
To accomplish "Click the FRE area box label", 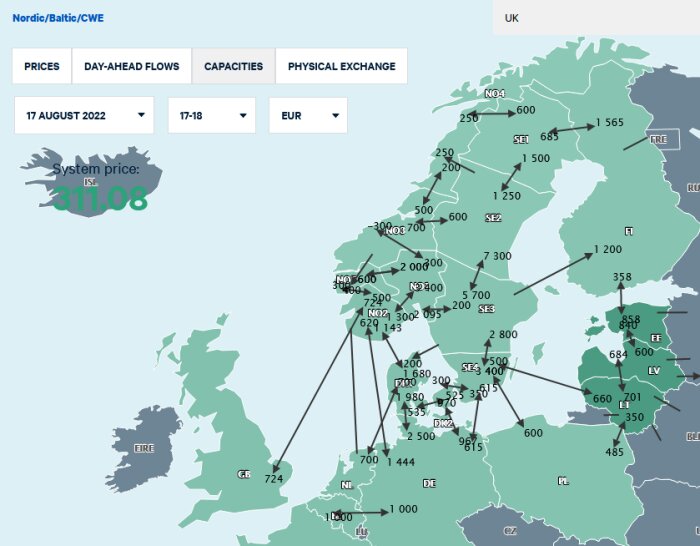I will point(659,139).
